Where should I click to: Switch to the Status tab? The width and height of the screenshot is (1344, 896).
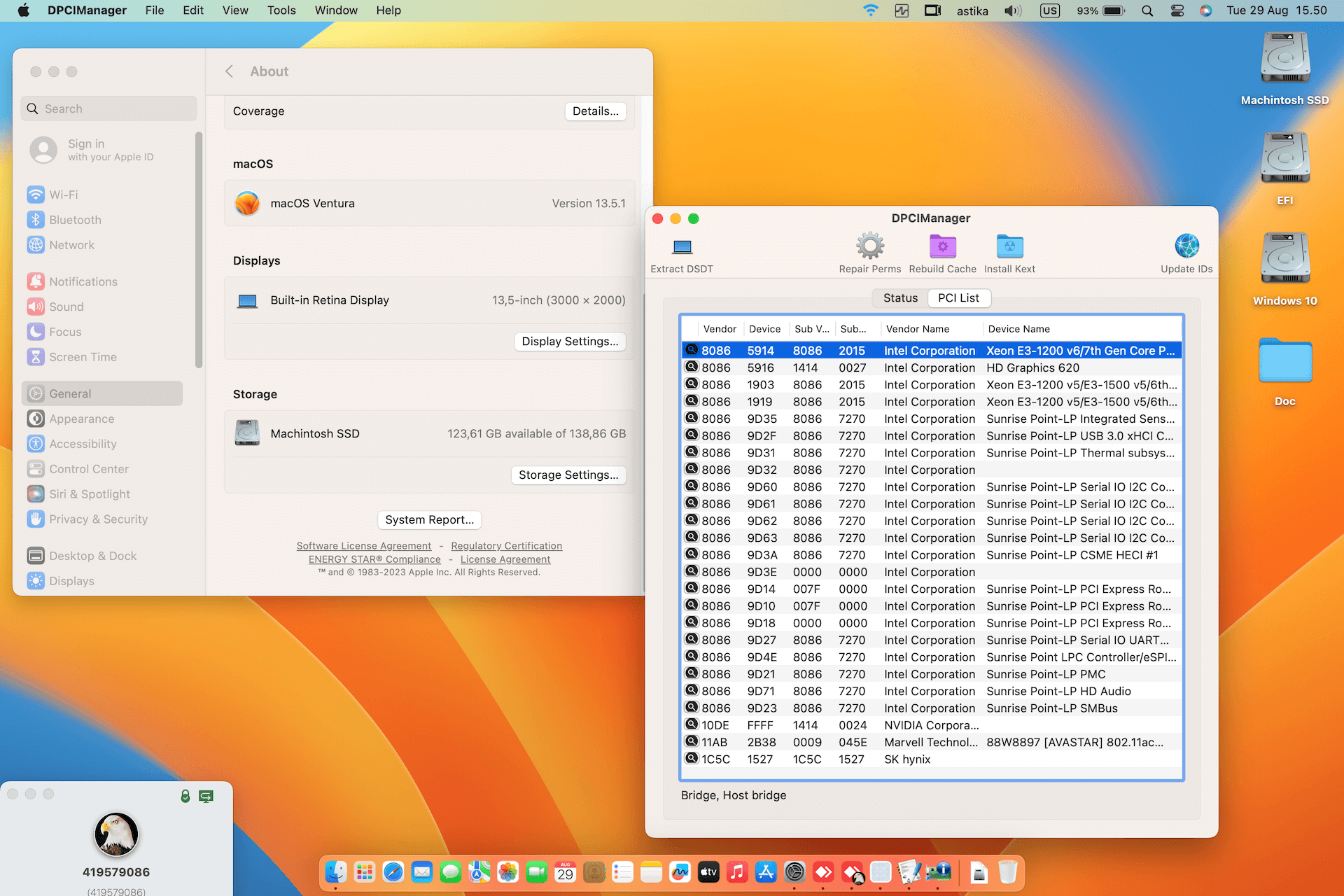point(900,298)
